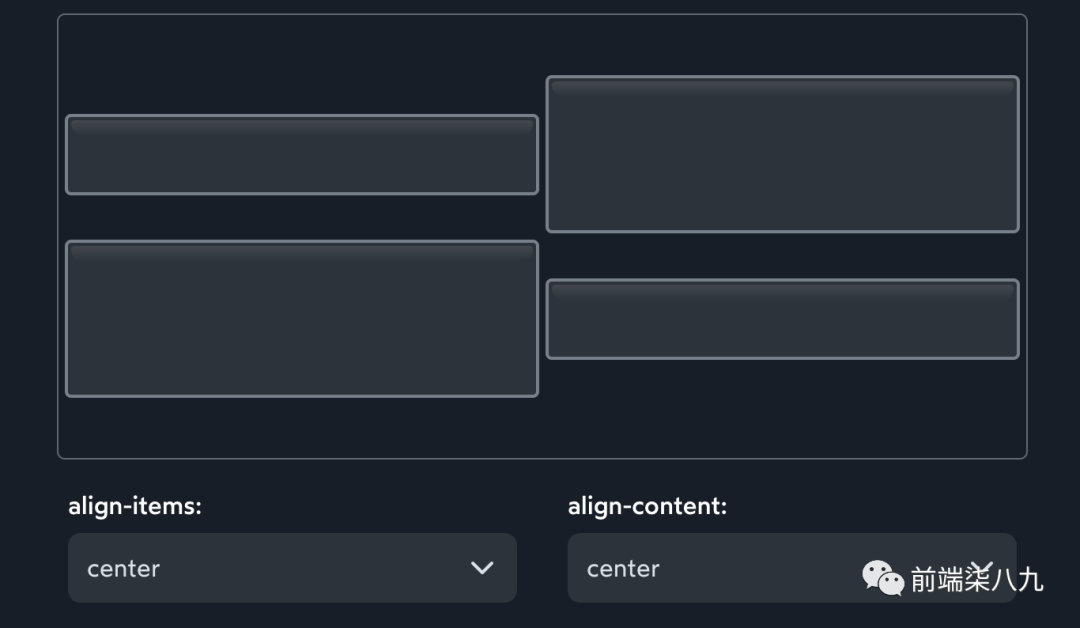The height and width of the screenshot is (628, 1080).
Task: Click "center" value in align-items field
Action: tap(124, 568)
